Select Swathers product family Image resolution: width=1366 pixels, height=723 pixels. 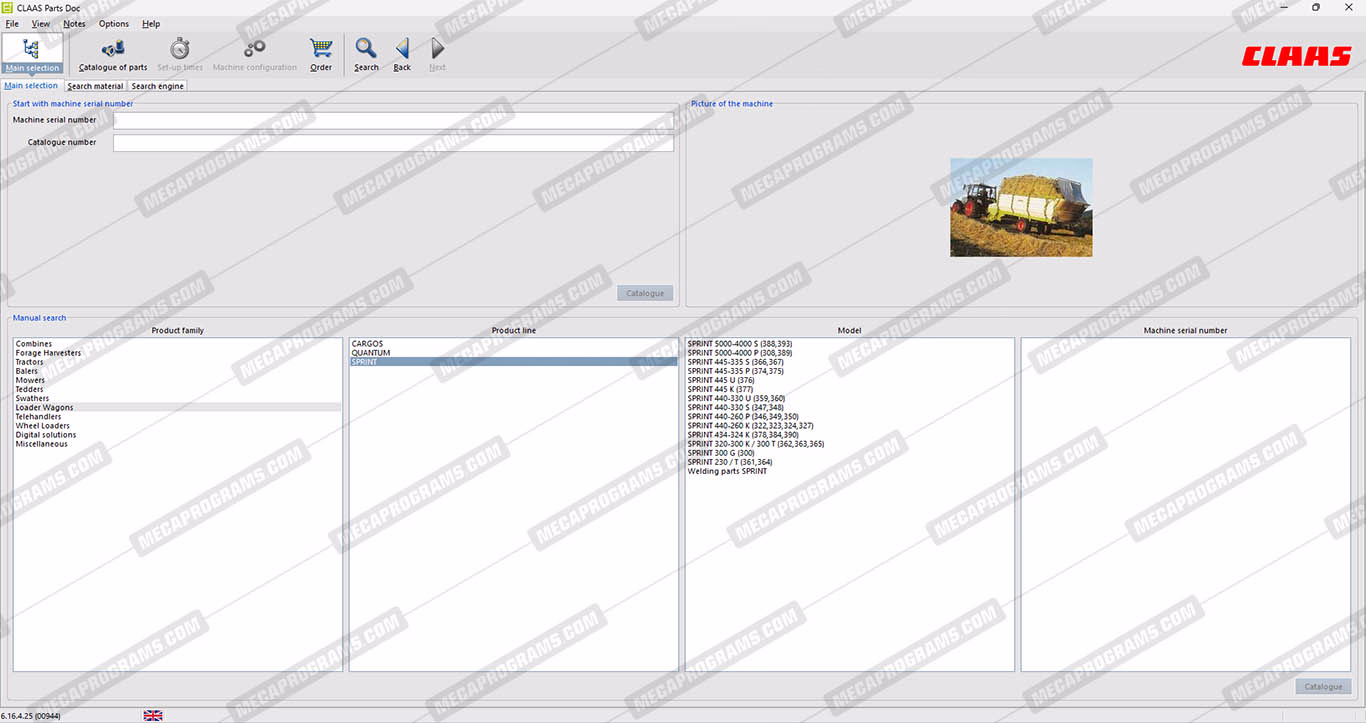point(177,398)
